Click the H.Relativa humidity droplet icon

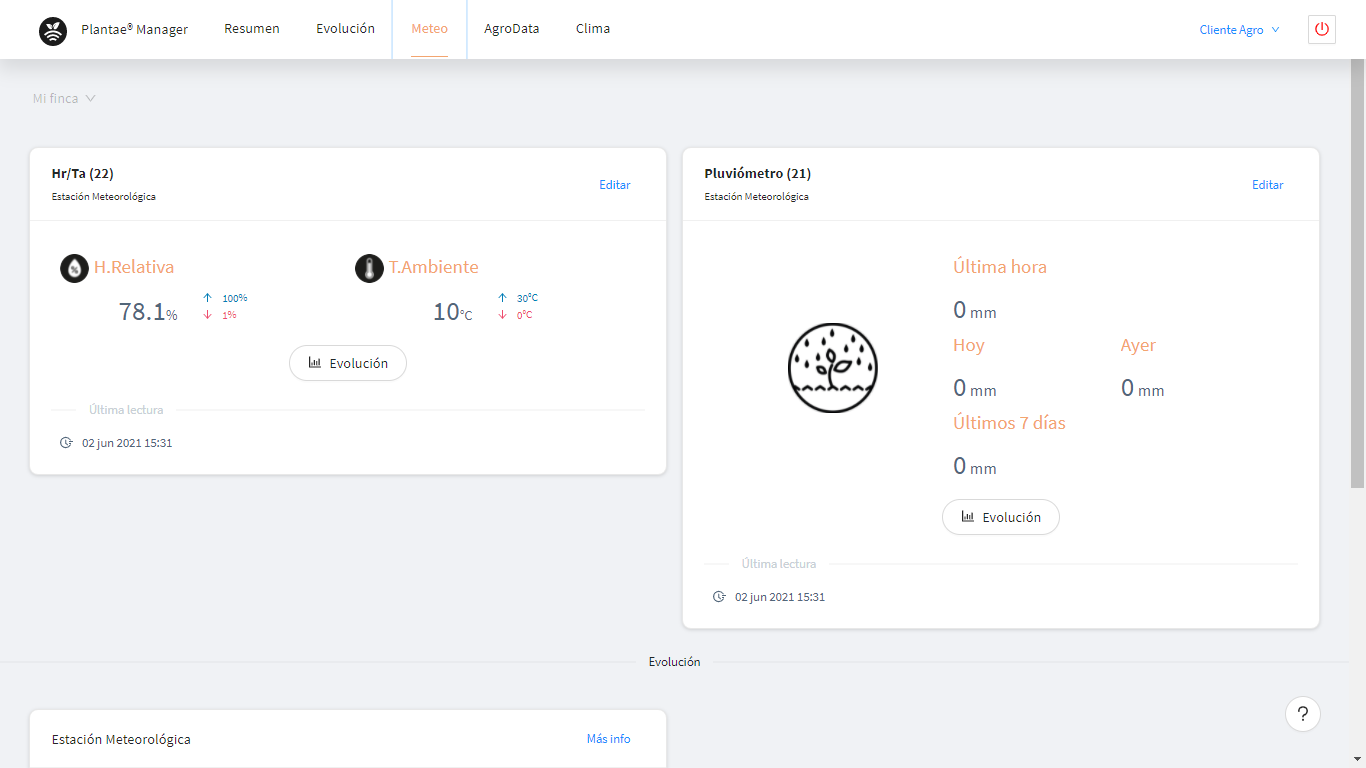pos(74,268)
